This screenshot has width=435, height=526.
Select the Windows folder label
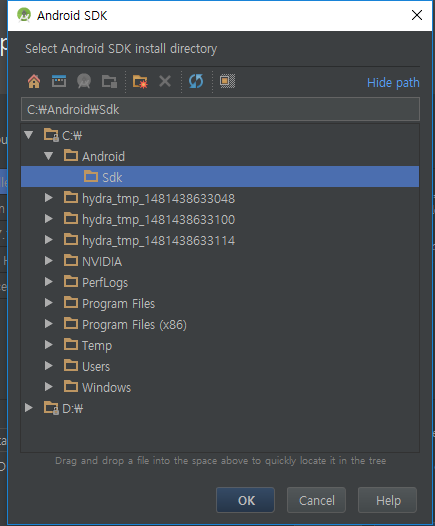[x=106, y=387]
